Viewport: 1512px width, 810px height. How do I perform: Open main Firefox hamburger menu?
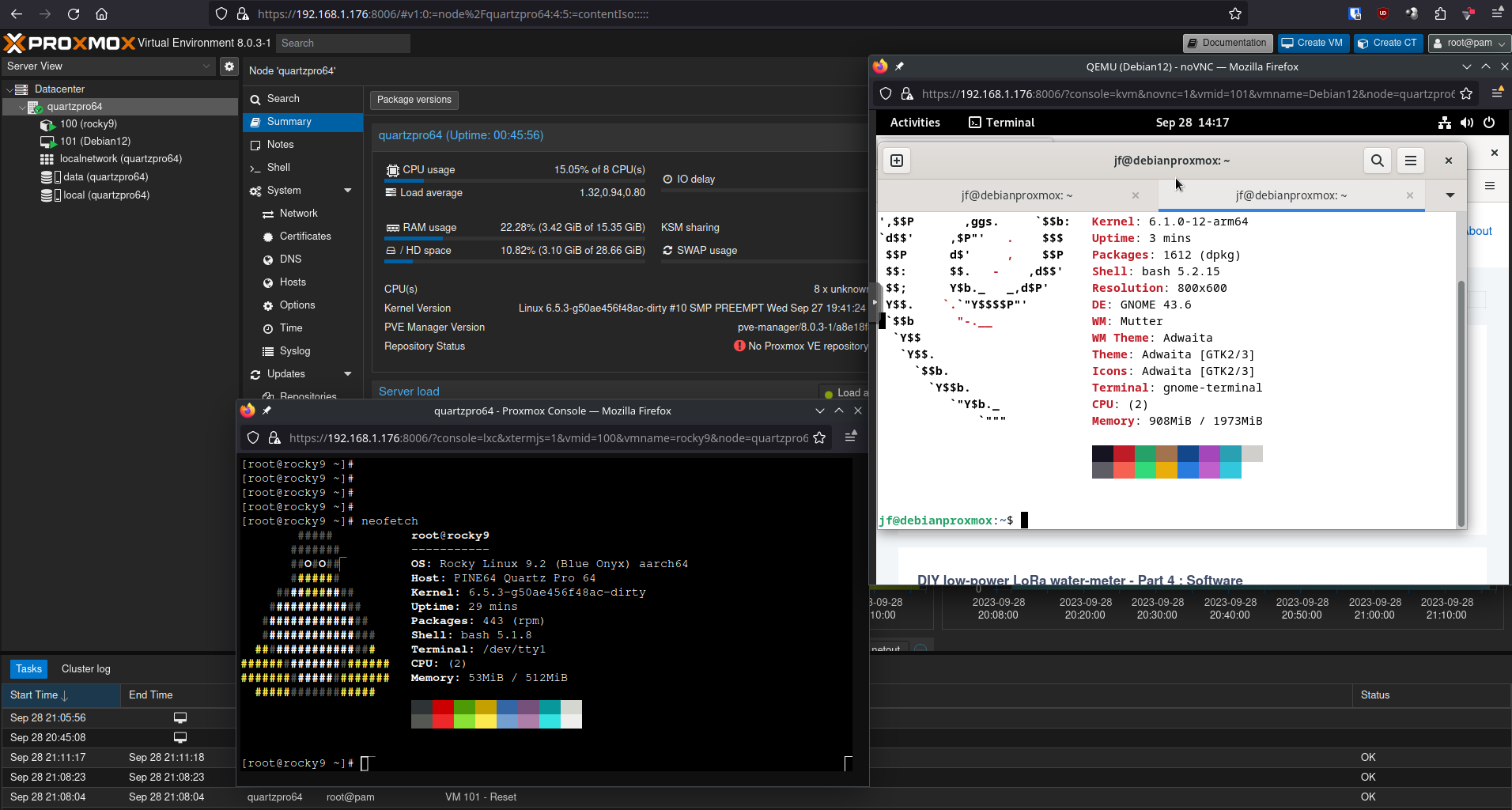pyautogui.click(x=1497, y=13)
